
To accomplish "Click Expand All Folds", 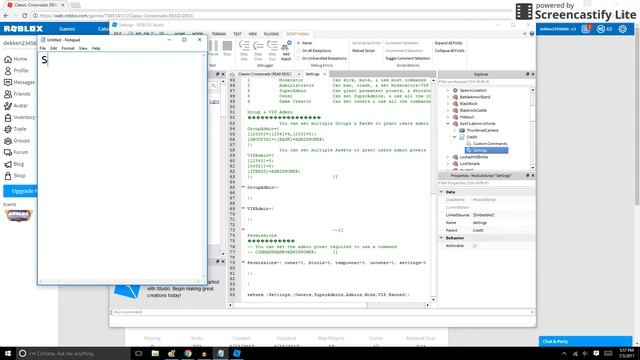I will tap(449, 43).
